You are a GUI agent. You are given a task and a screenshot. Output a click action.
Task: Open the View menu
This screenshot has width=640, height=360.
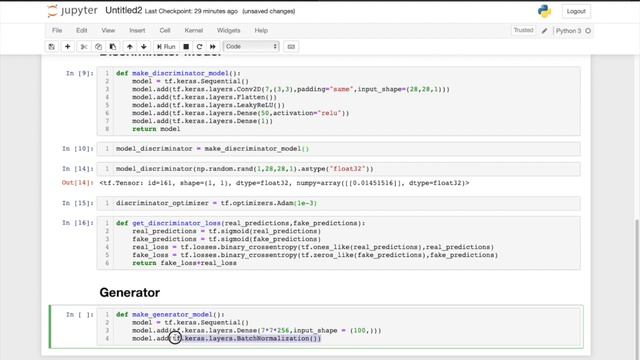pyautogui.click(x=108, y=31)
